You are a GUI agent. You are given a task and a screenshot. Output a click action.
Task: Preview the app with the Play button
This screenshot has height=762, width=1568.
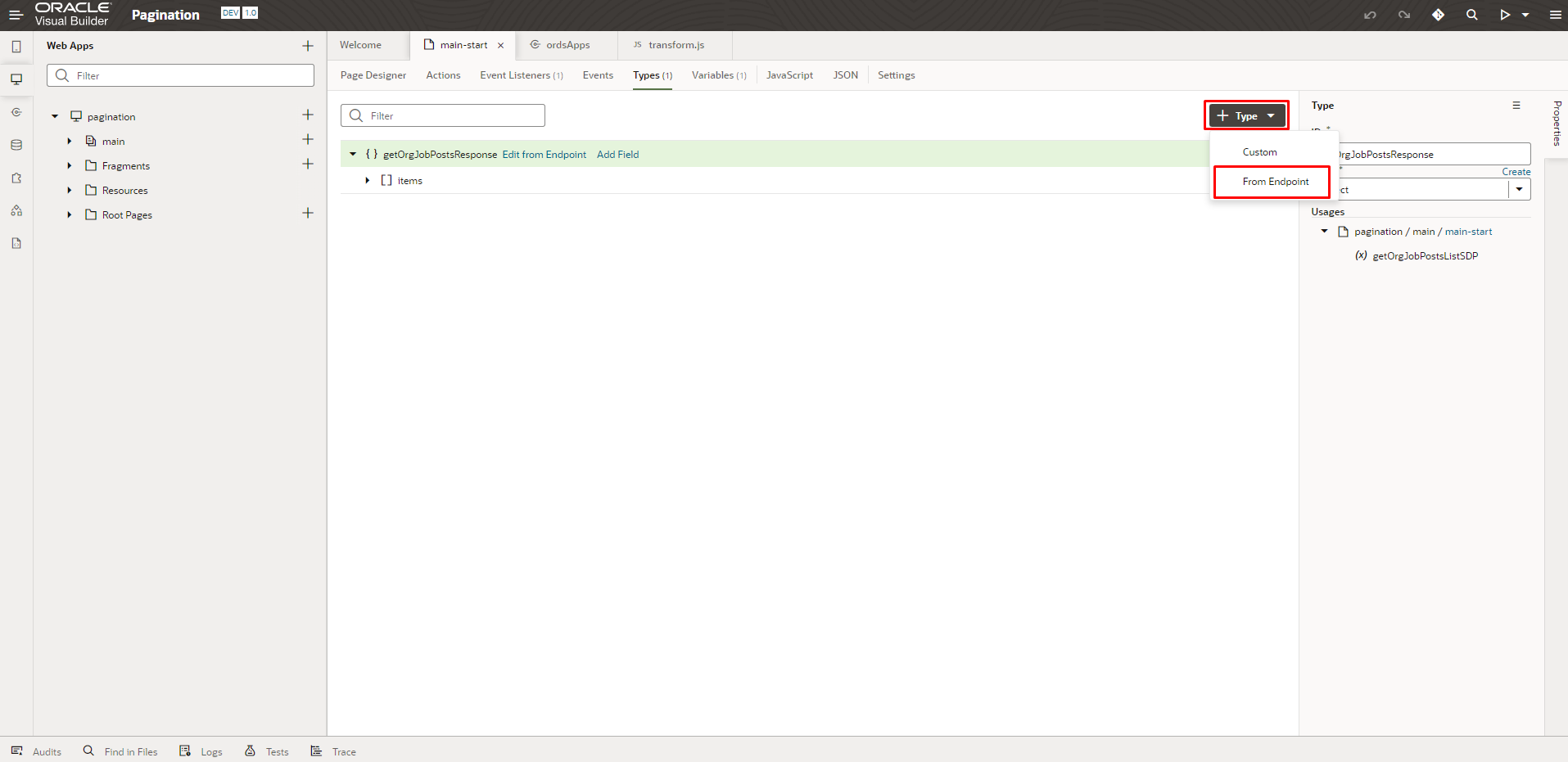click(1506, 15)
